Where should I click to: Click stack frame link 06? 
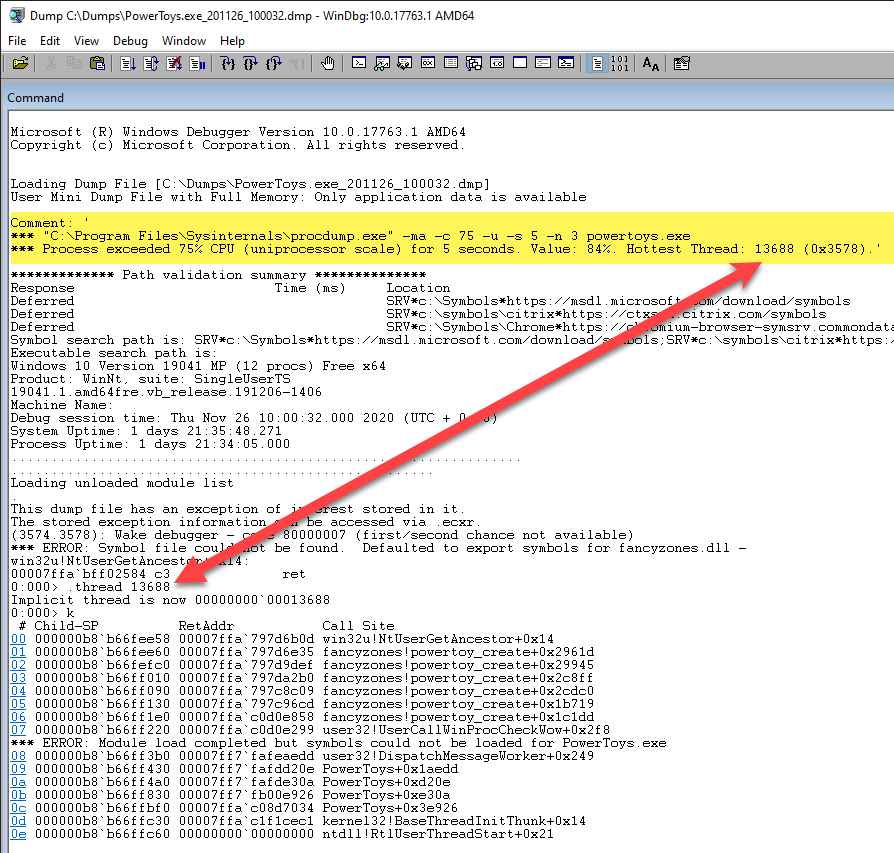coord(18,717)
